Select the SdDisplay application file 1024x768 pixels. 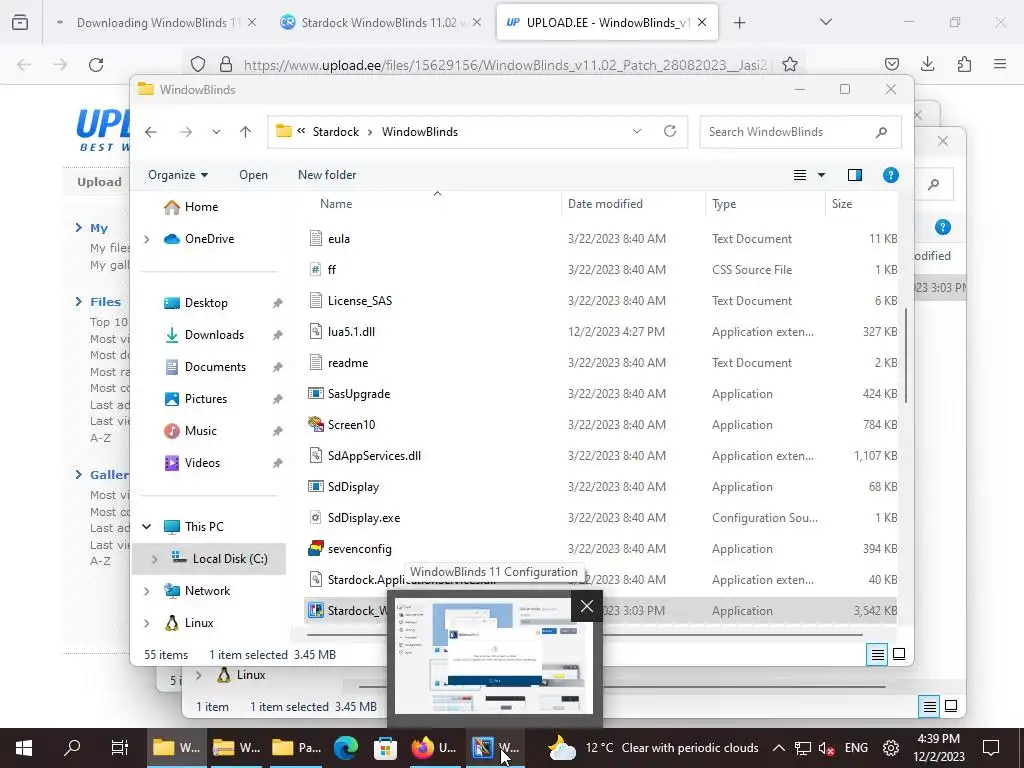(x=353, y=487)
